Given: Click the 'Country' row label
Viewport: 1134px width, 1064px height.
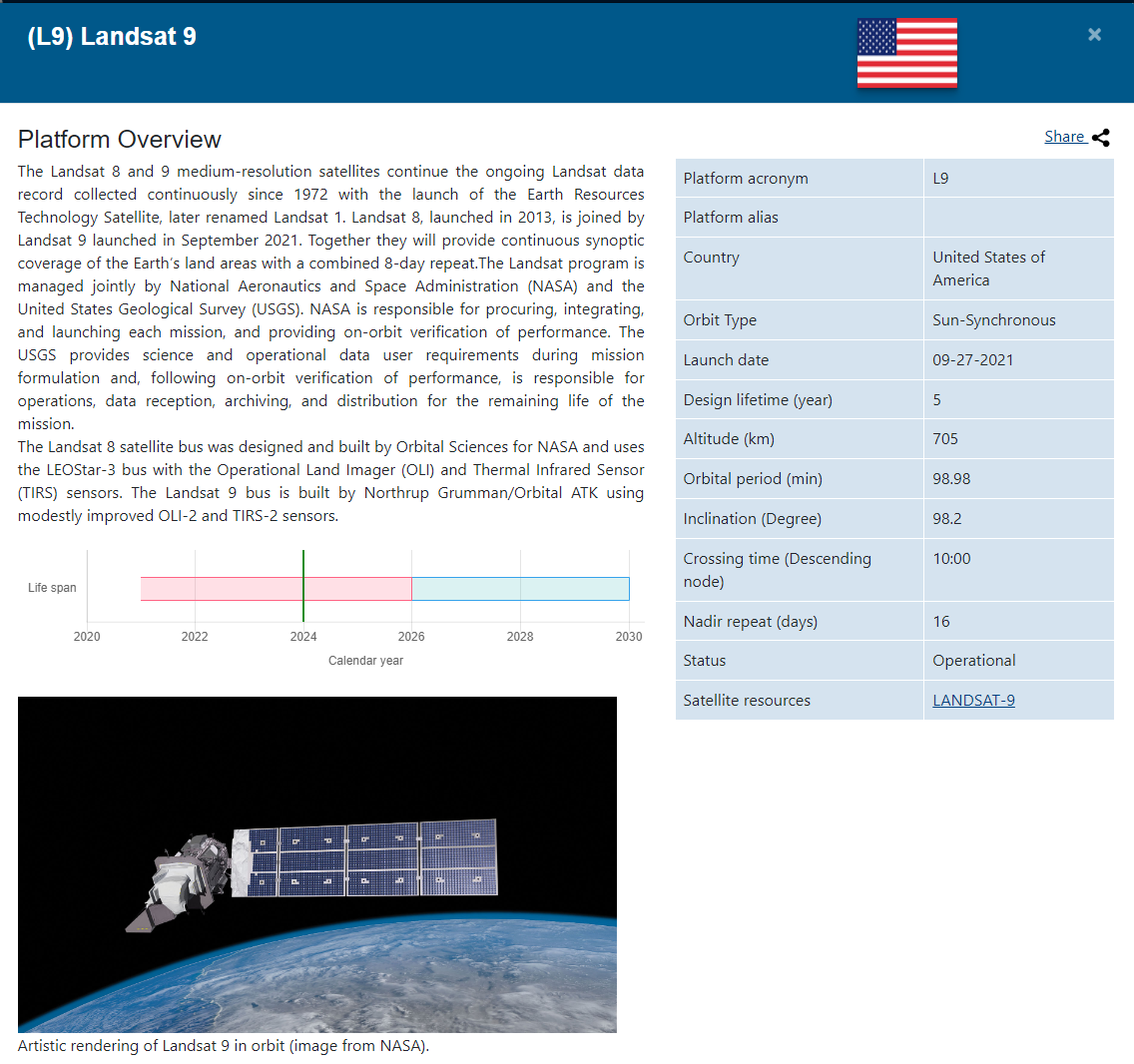Looking at the screenshot, I should point(711,257).
